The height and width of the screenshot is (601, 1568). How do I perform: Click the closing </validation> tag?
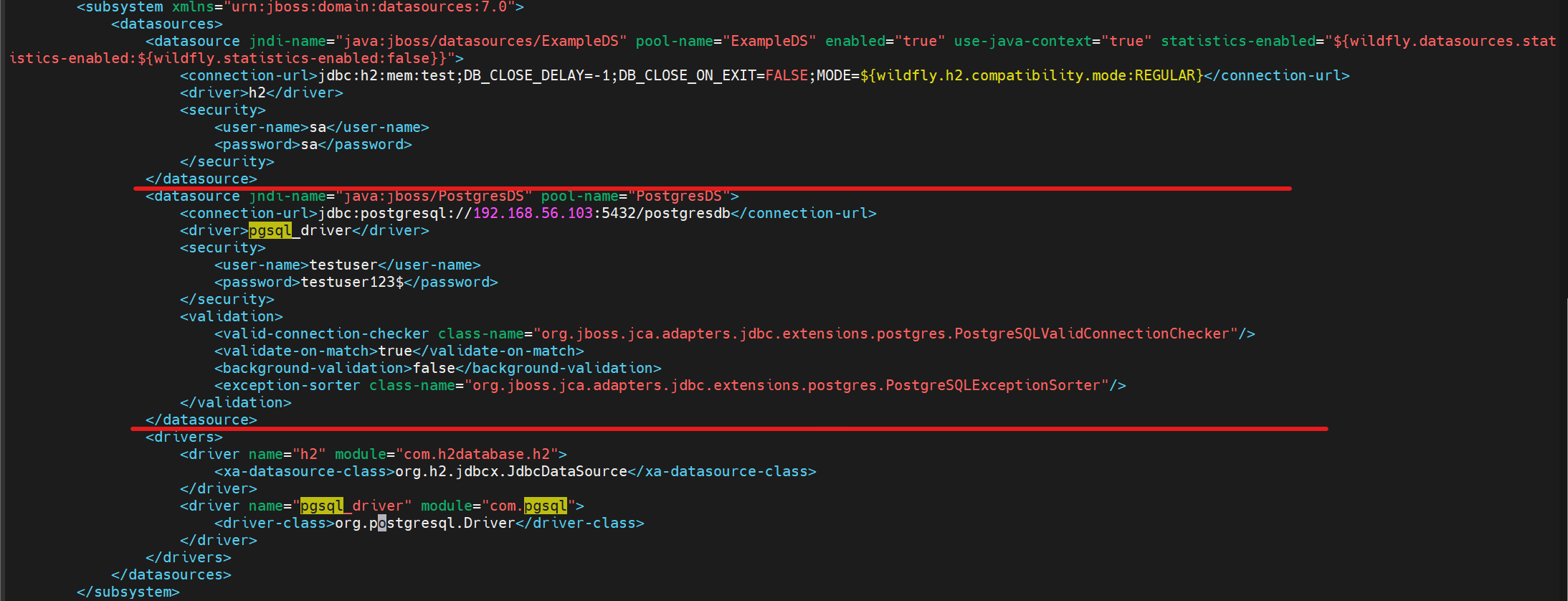pyautogui.click(x=236, y=403)
